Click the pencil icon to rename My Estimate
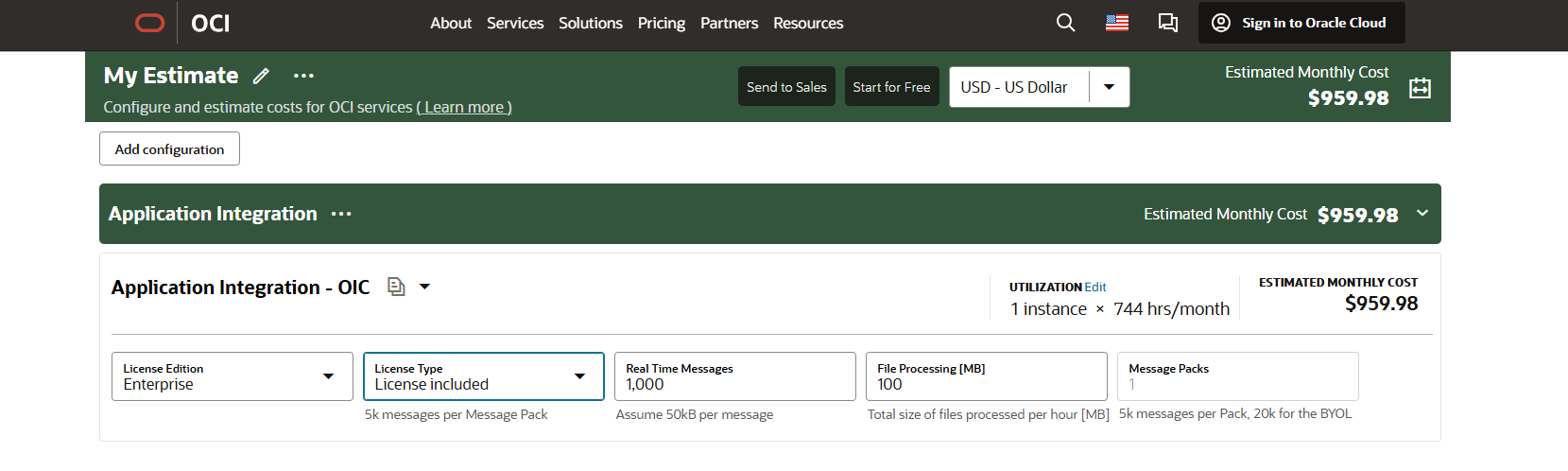 (x=261, y=76)
